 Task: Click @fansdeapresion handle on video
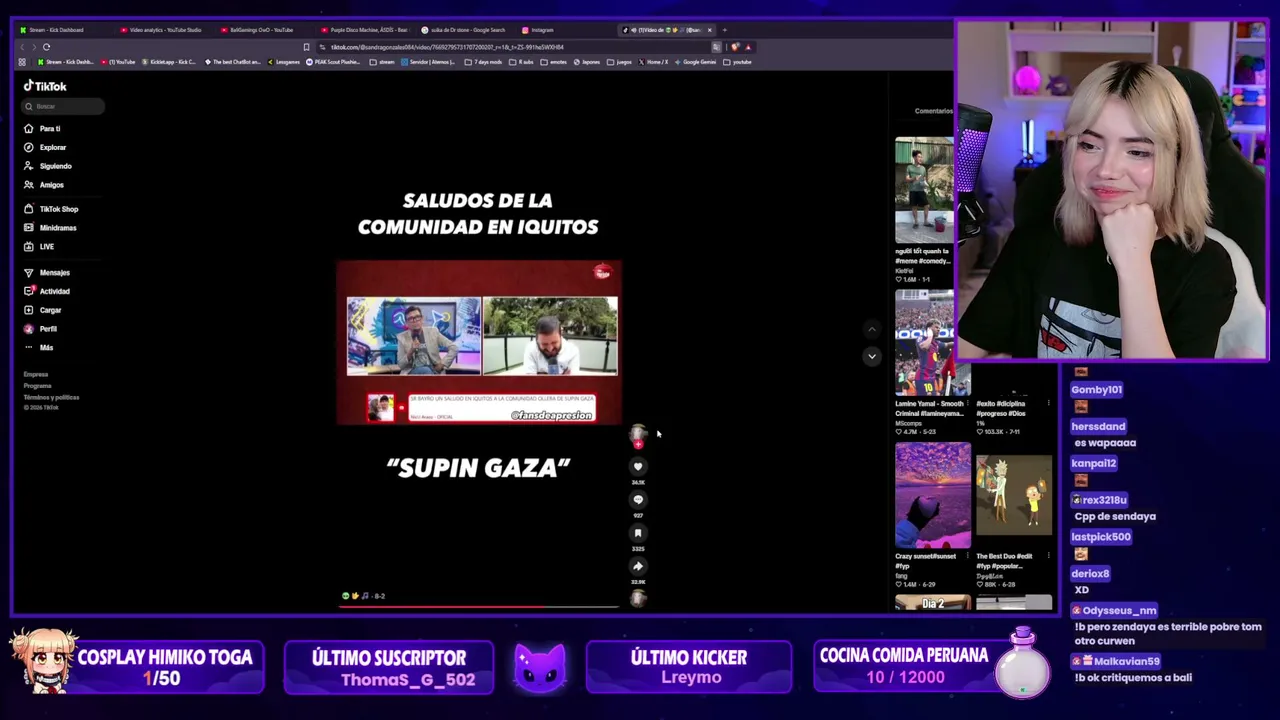point(551,415)
